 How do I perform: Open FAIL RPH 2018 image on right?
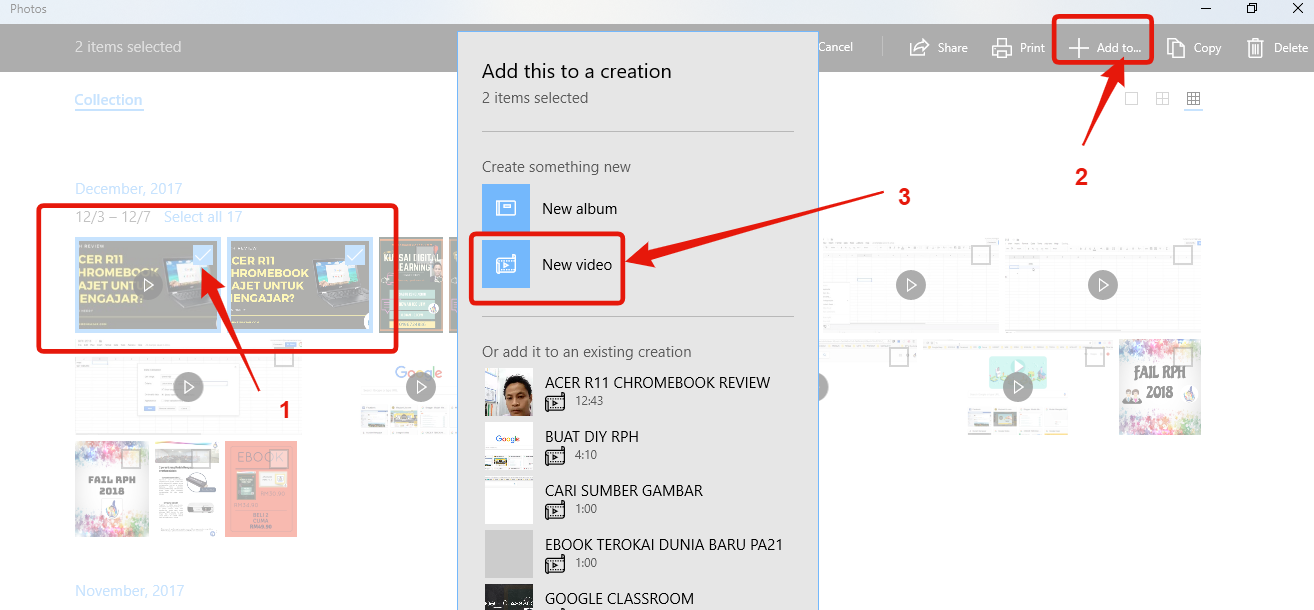(x=1160, y=387)
